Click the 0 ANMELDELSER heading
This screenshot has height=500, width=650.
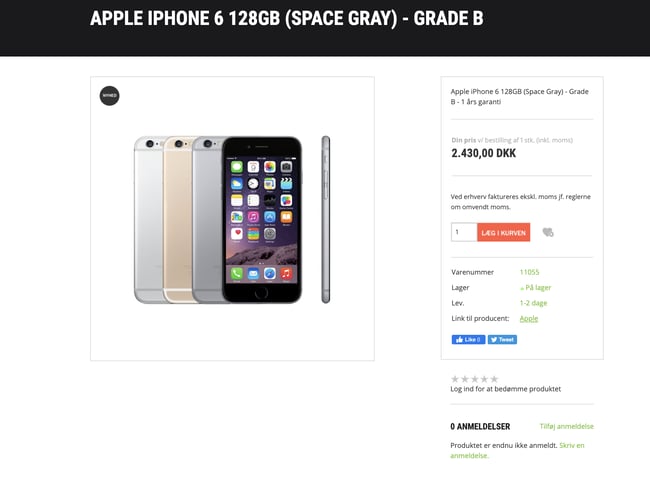click(x=480, y=426)
